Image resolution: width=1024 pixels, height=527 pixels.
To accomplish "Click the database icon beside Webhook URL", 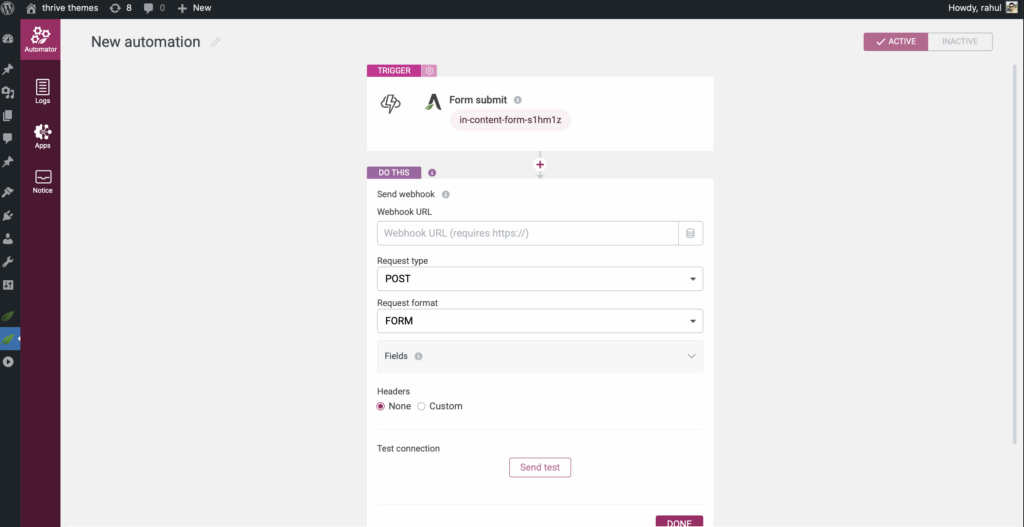I will click(x=691, y=233).
